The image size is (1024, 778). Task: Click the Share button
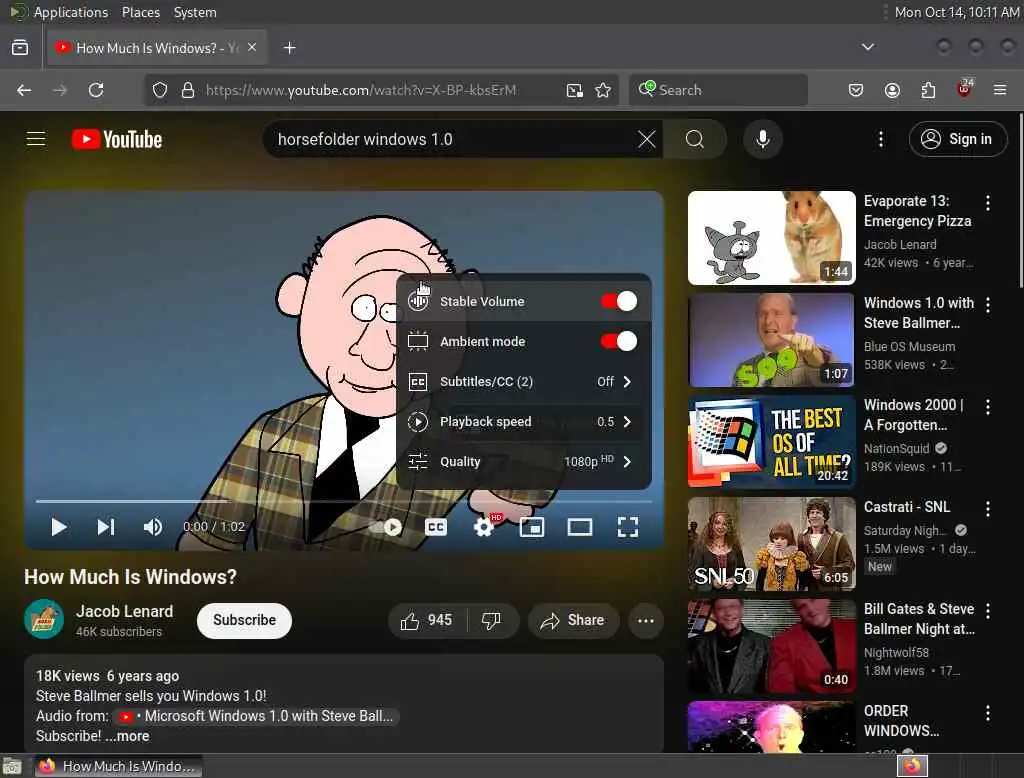(x=572, y=620)
